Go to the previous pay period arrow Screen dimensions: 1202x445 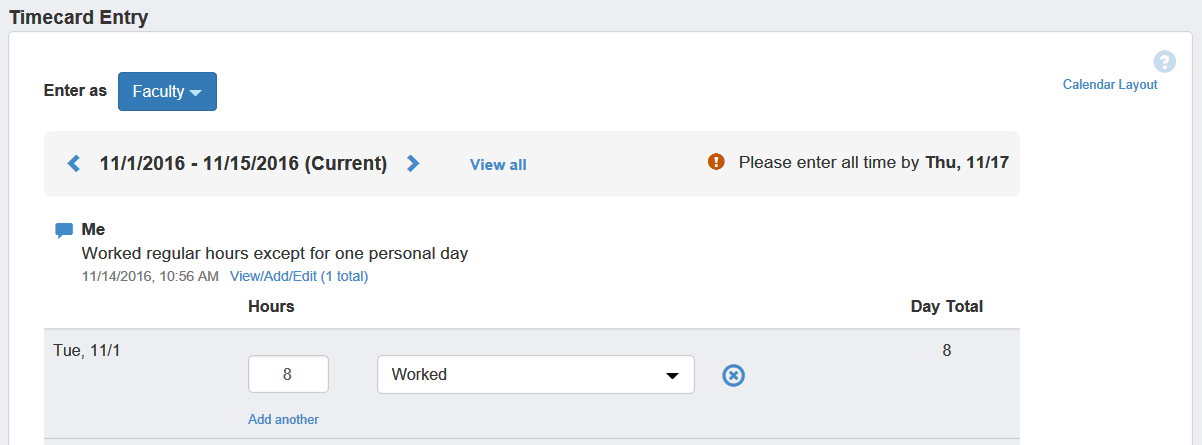(73, 164)
